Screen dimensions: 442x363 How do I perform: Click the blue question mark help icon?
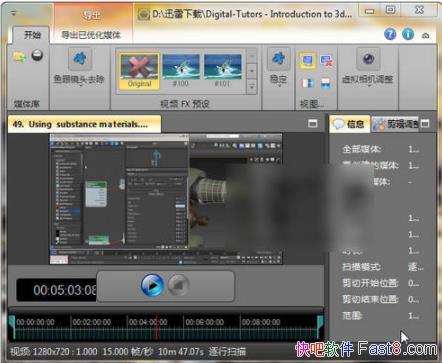tap(390, 34)
